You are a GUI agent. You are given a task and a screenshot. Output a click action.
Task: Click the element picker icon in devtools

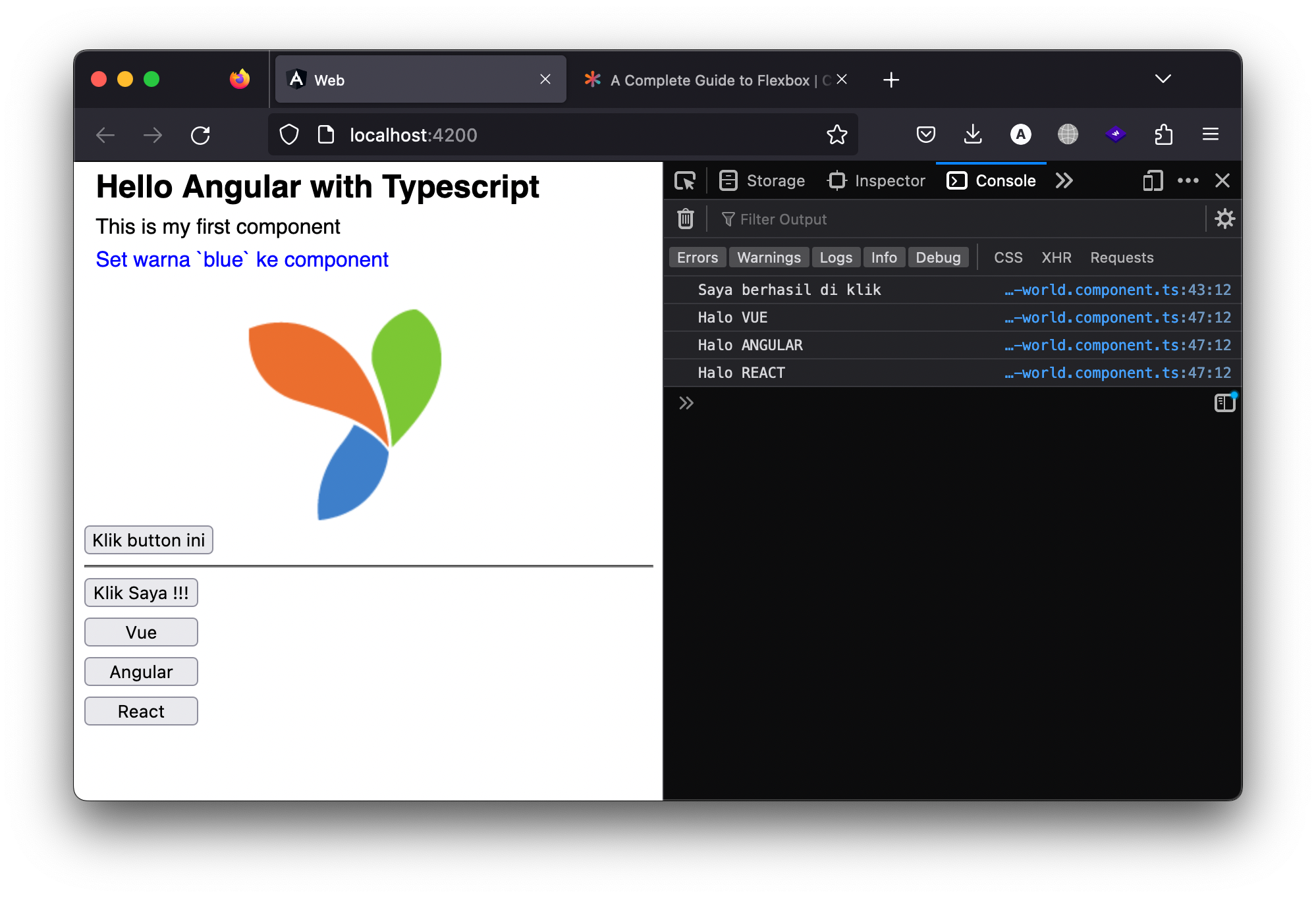click(x=685, y=180)
